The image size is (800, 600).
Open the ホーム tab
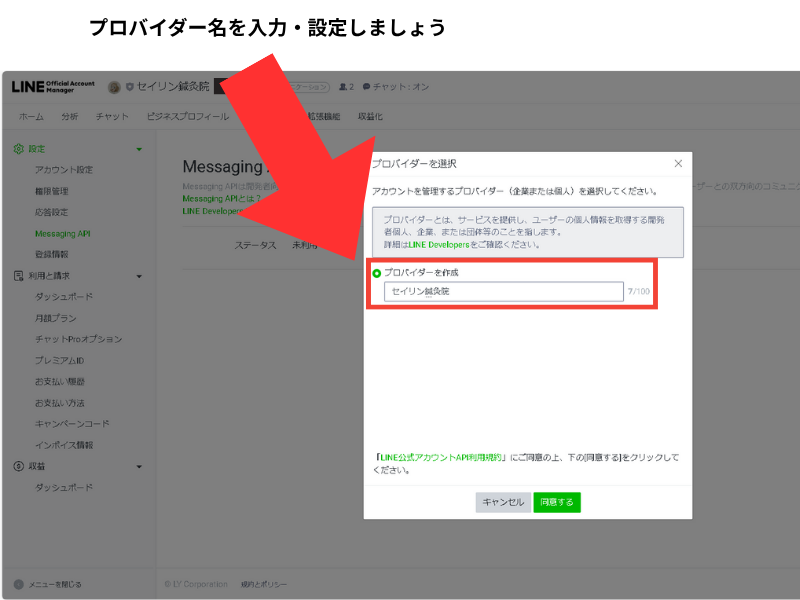31,117
